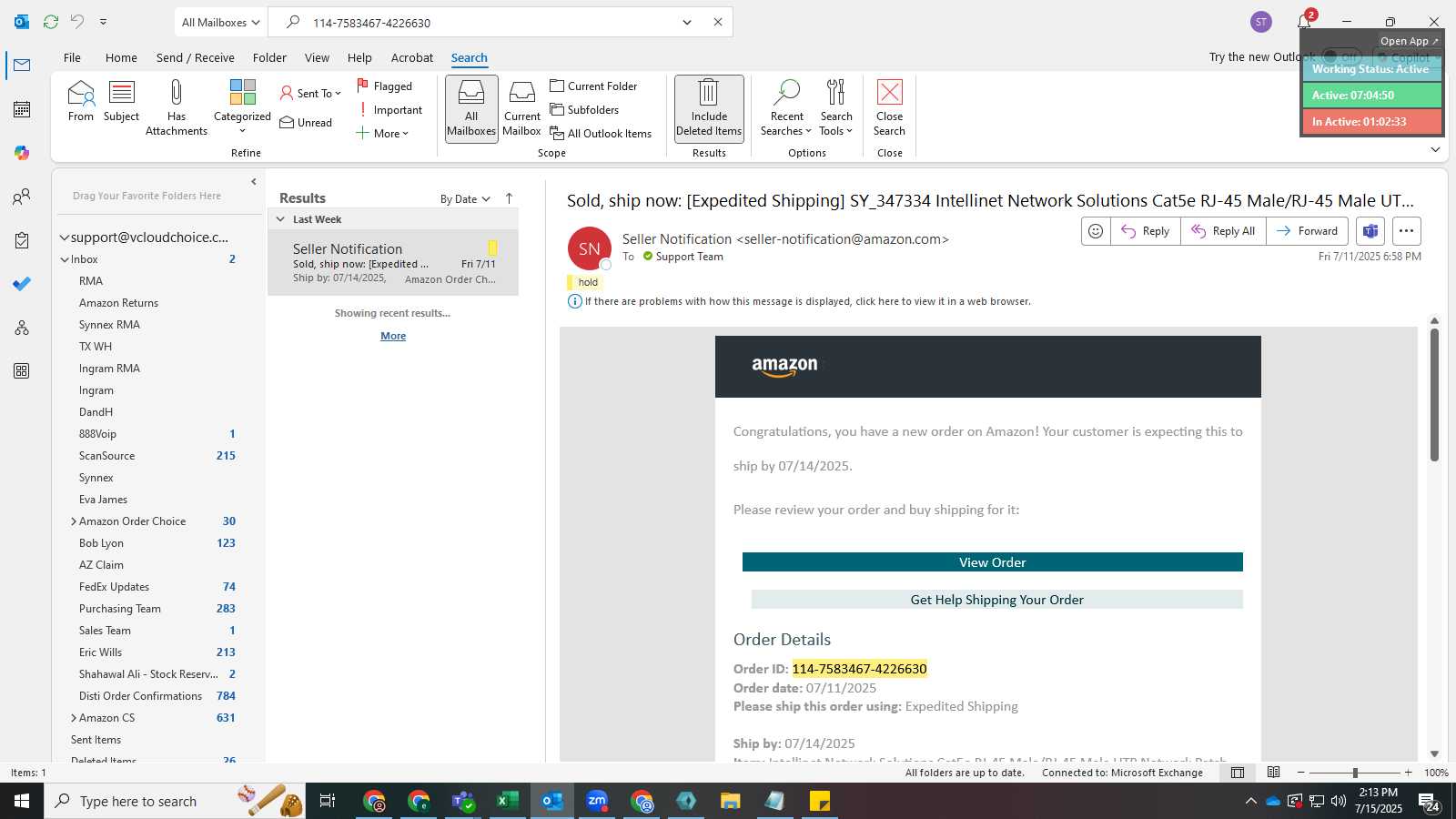Open the File menu
The height and width of the screenshot is (819, 1456).
coord(72,57)
